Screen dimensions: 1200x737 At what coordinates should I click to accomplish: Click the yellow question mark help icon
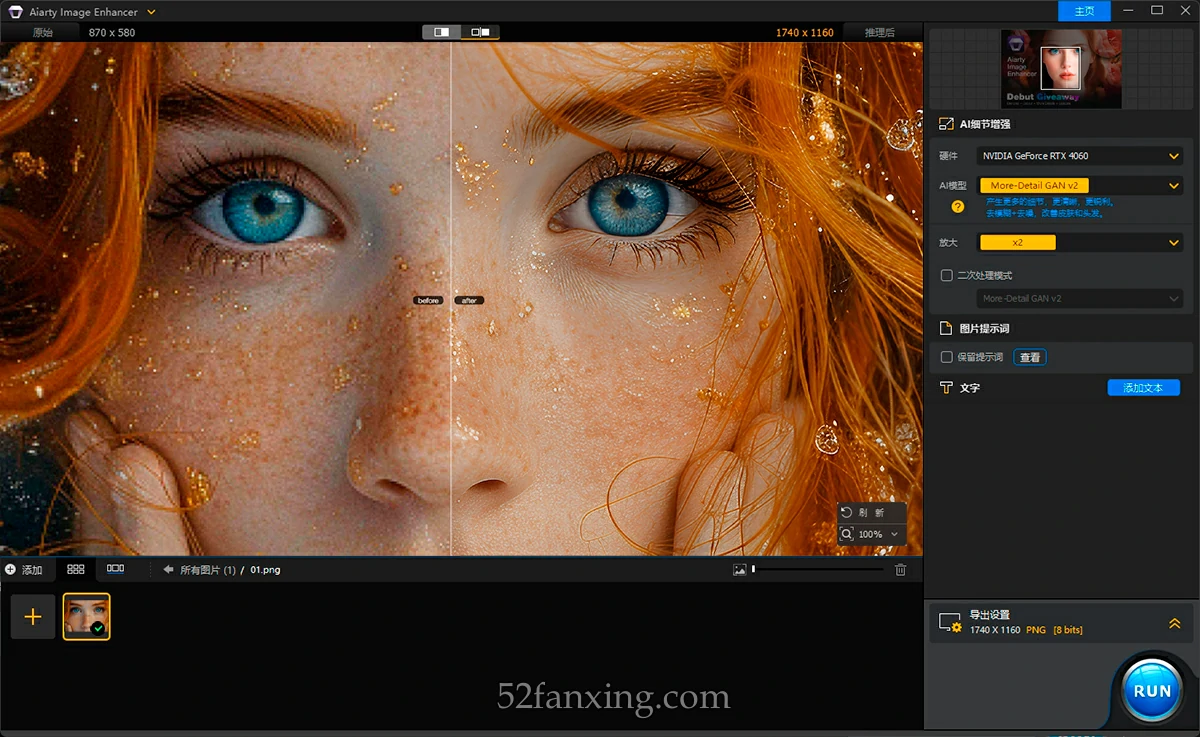pos(958,207)
